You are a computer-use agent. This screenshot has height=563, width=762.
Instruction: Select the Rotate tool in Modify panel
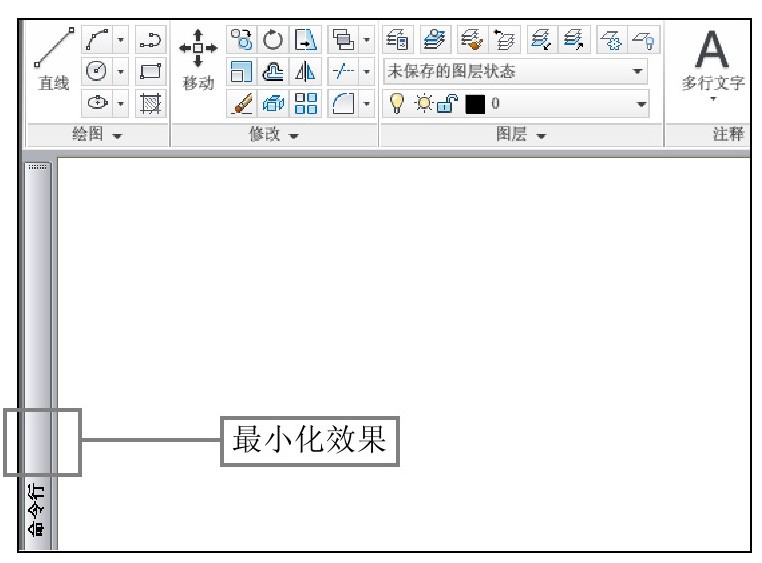pos(273,41)
